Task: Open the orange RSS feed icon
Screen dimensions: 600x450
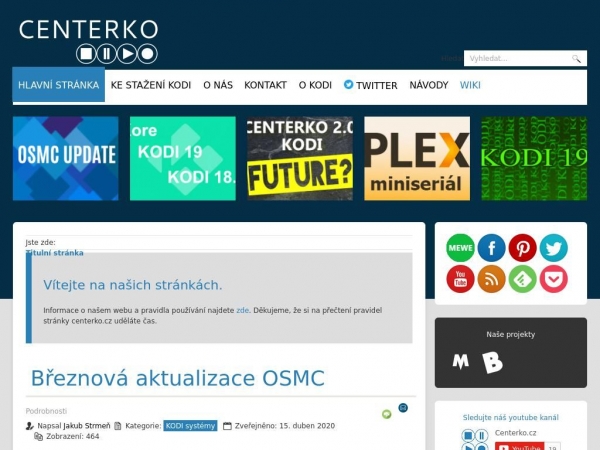Action: 492,279
